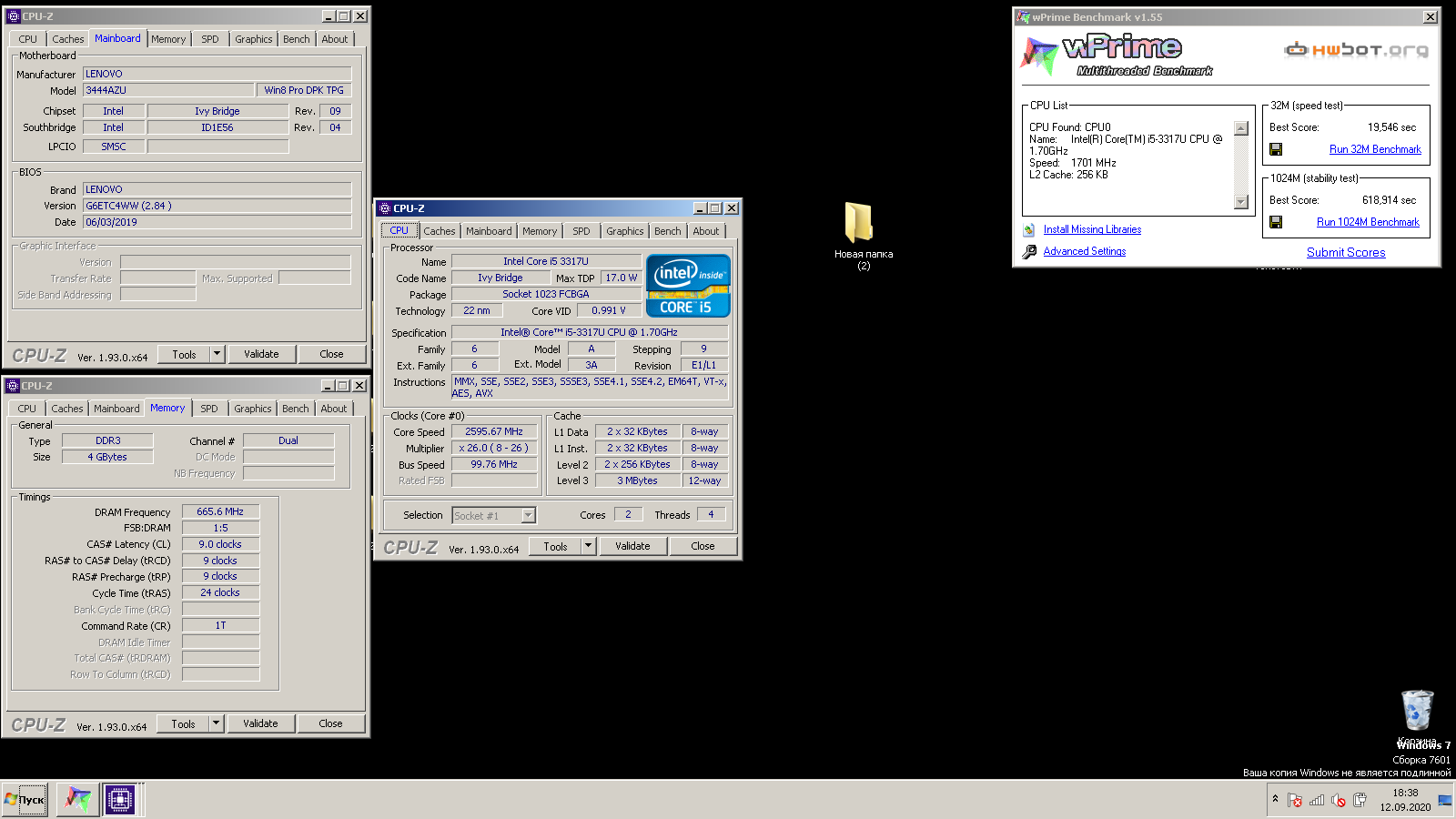The height and width of the screenshot is (819, 1456).
Task: Click Validate in Mainboard window
Action: coord(261,354)
